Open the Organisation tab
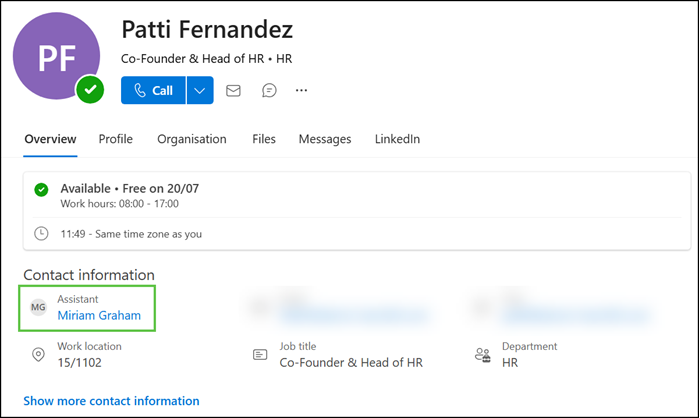The height and width of the screenshot is (418, 700). click(192, 139)
